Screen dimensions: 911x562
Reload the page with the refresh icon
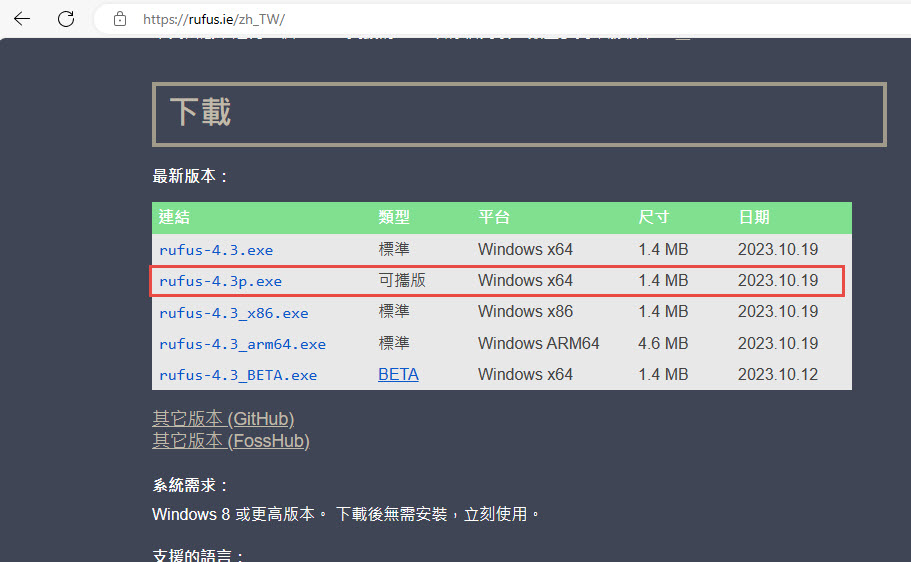tap(66, 19)
